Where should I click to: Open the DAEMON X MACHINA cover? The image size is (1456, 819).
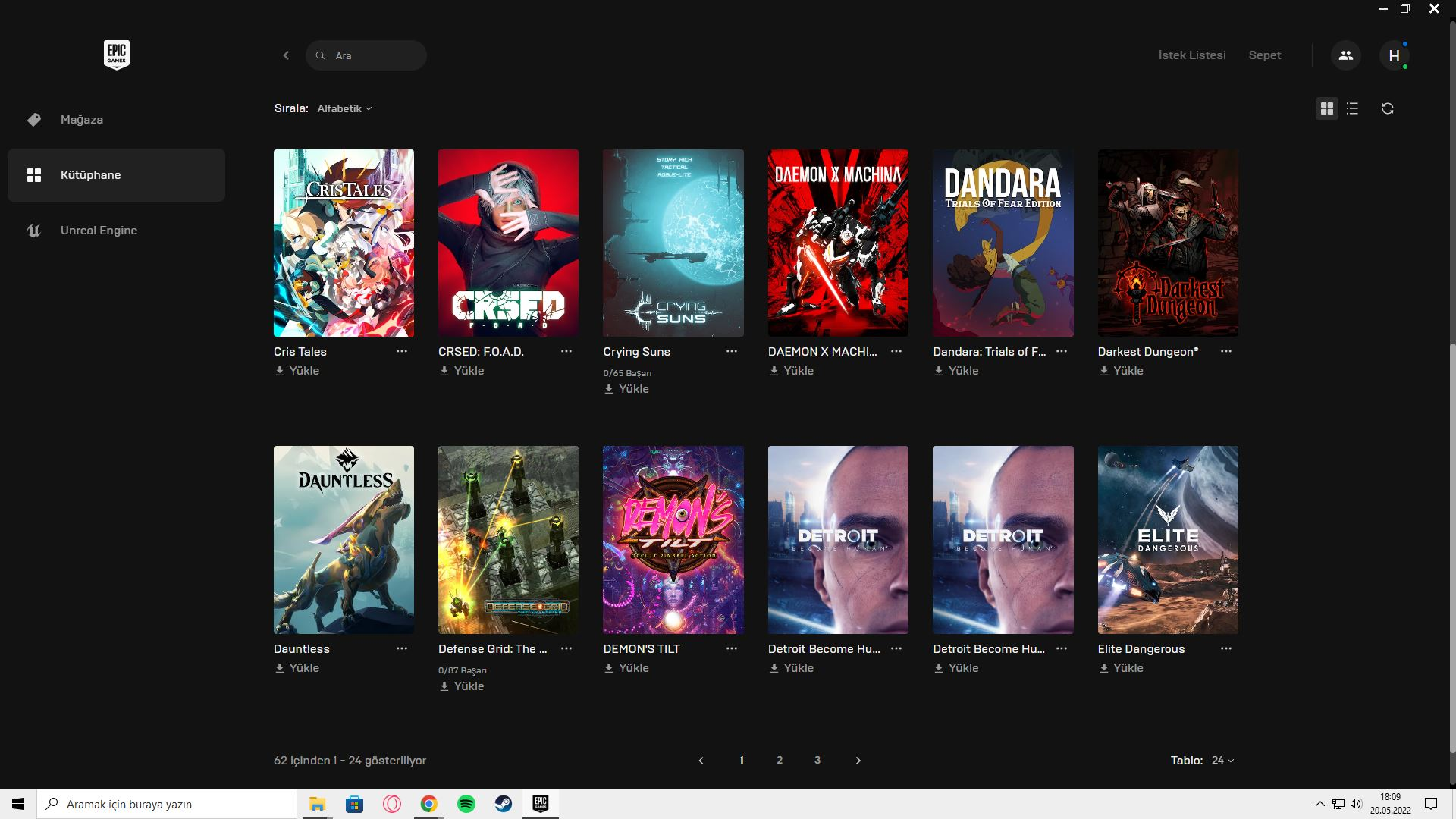838,243
